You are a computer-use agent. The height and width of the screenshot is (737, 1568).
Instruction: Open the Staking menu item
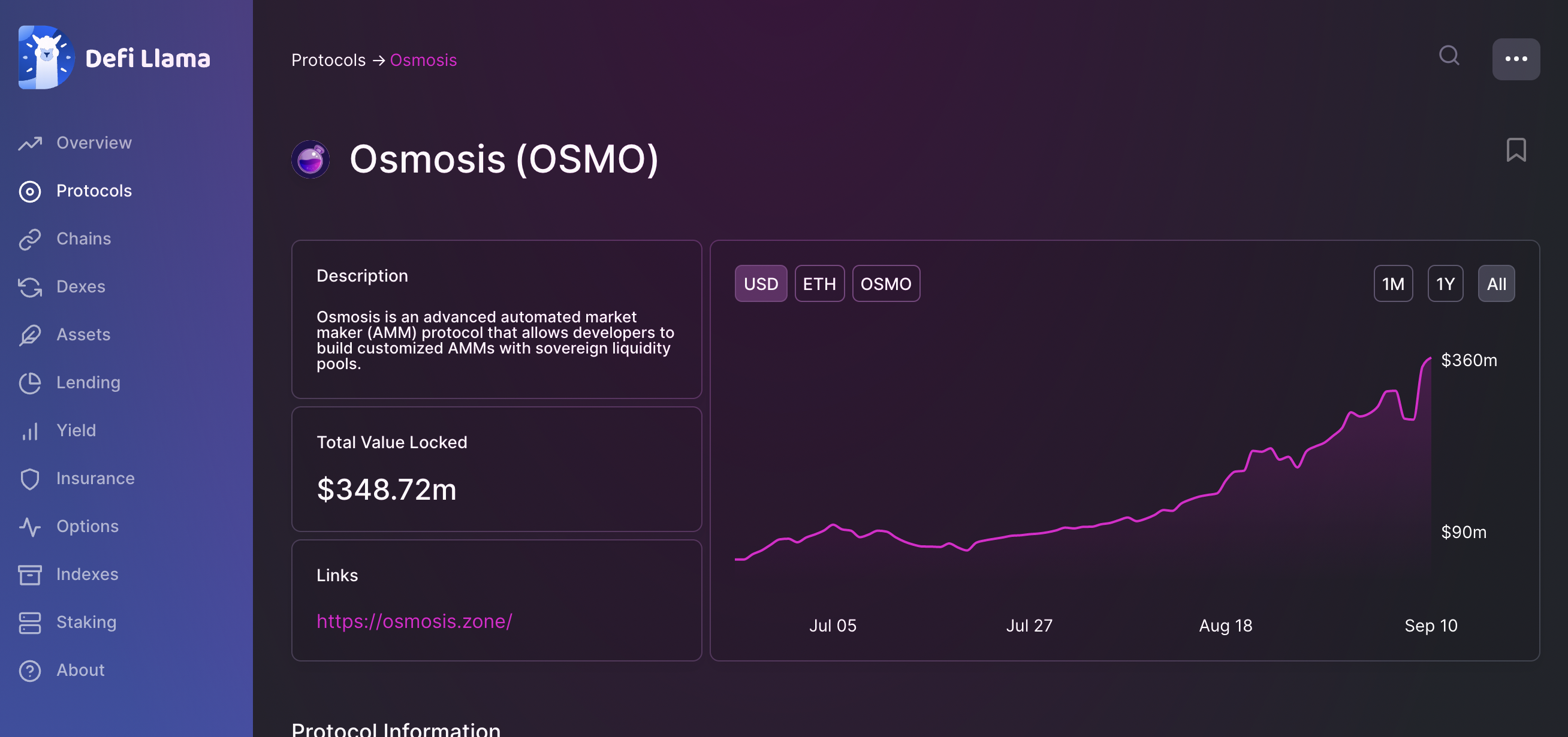tap(86, 622)
